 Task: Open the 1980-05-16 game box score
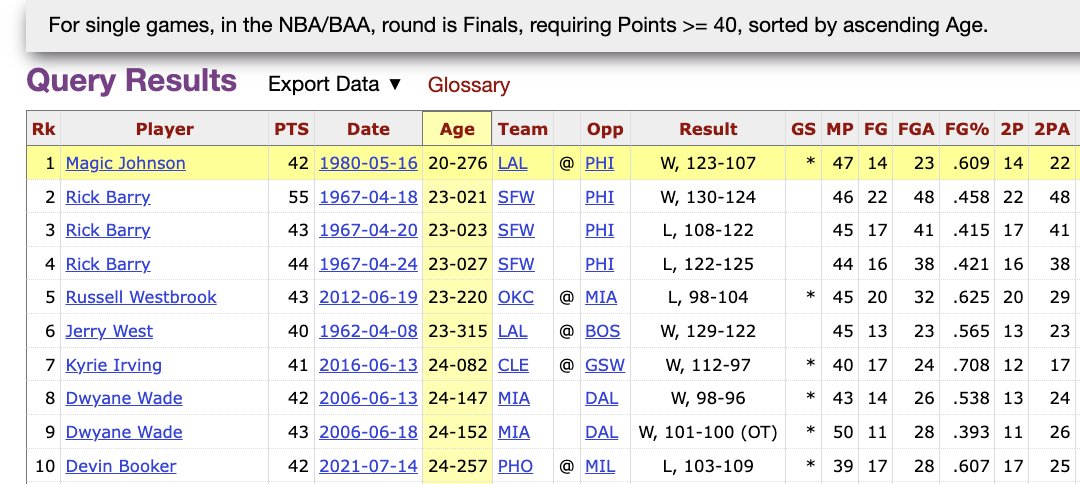368,163
